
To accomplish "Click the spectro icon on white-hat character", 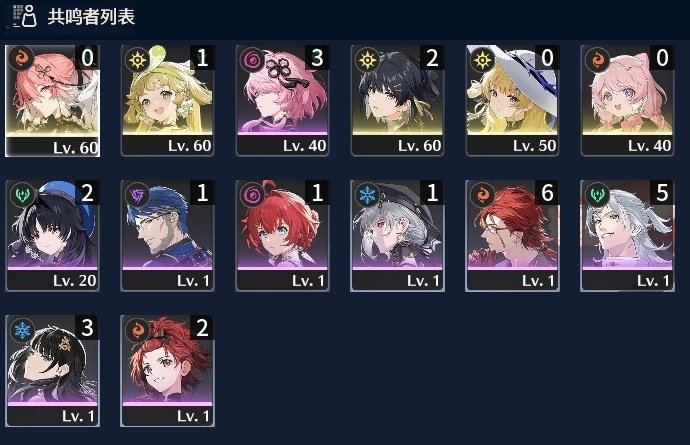I will [483, 59].
